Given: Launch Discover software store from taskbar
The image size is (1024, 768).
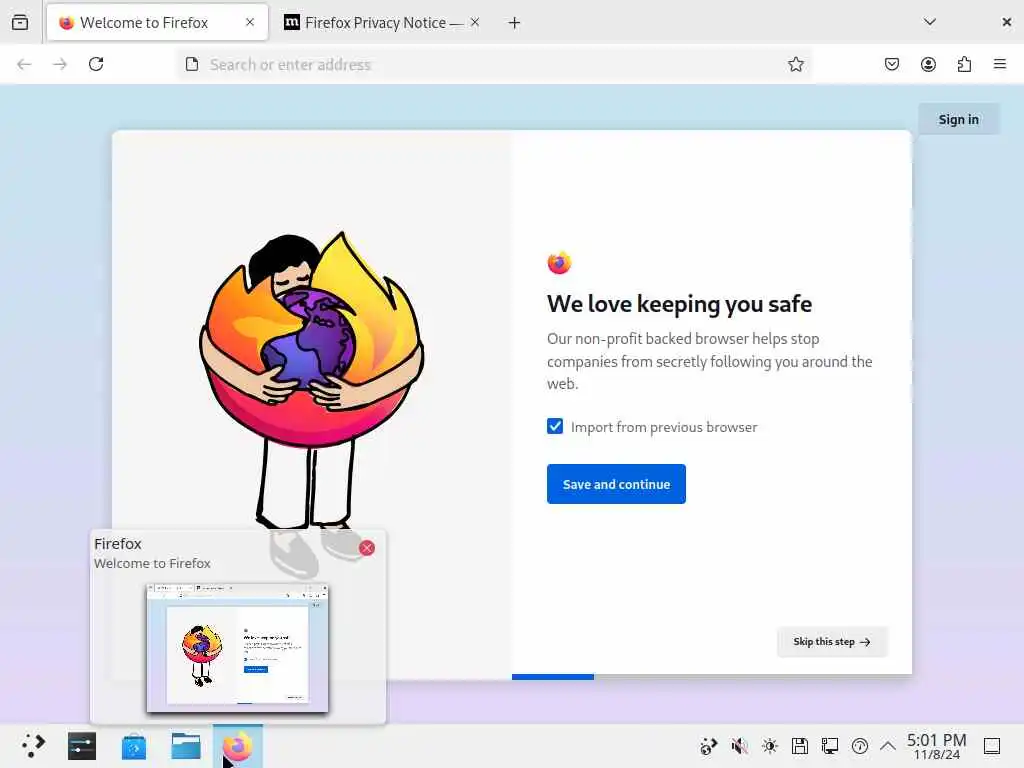Looking at the screenshot, I should pyautogui.click(x=134, y=746).
